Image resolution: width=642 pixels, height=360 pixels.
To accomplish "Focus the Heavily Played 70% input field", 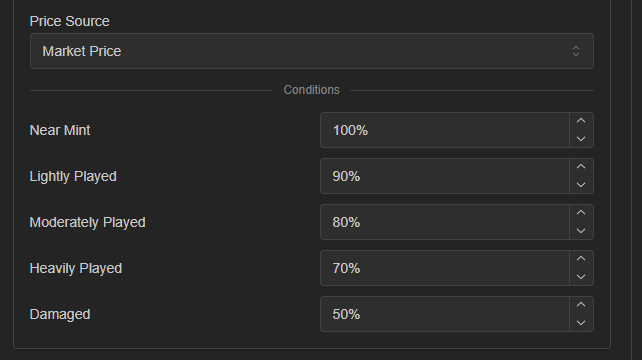I will tap(445, 268).
